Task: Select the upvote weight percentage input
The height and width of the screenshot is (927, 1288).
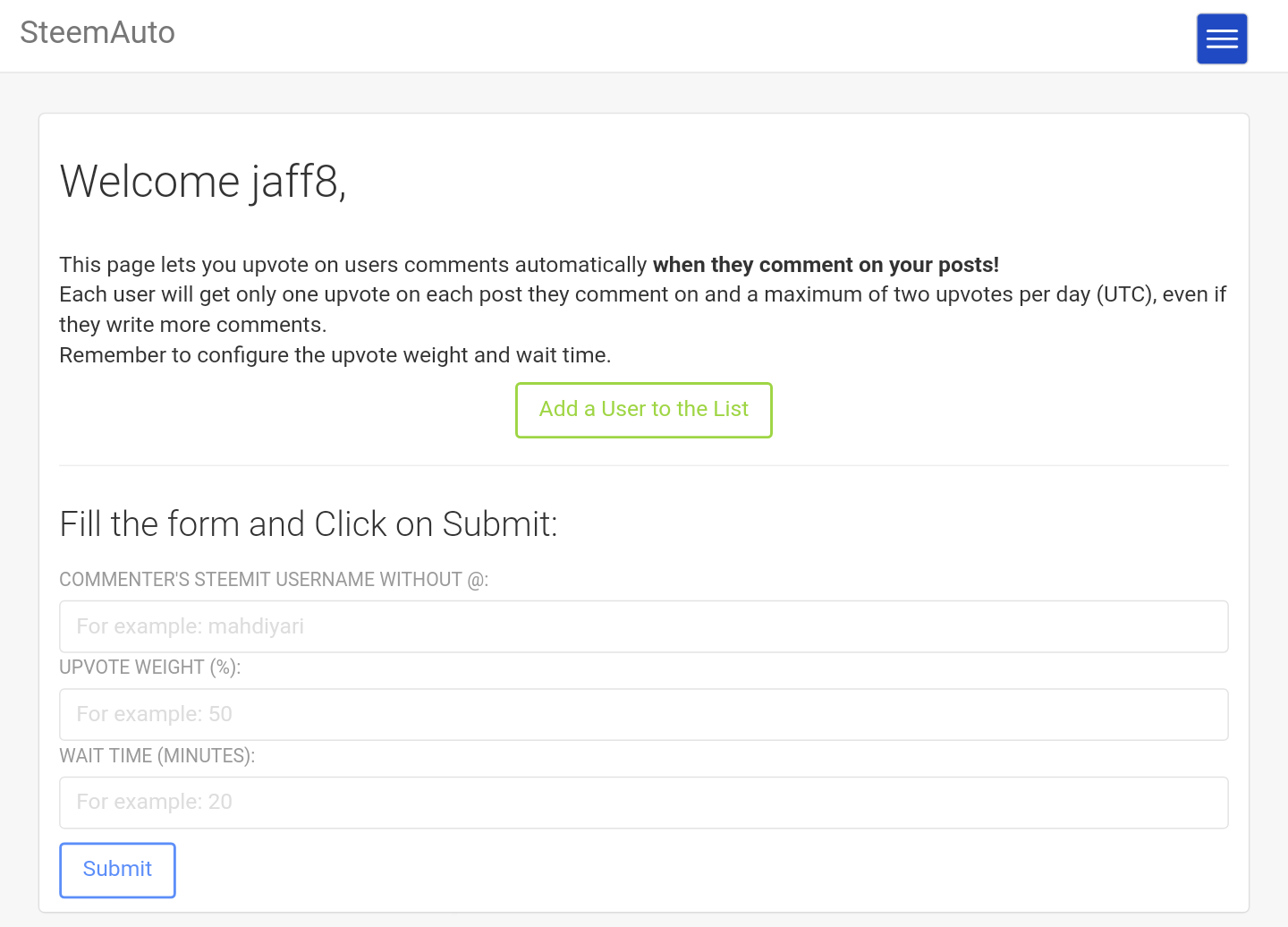Action: [643, 714]
